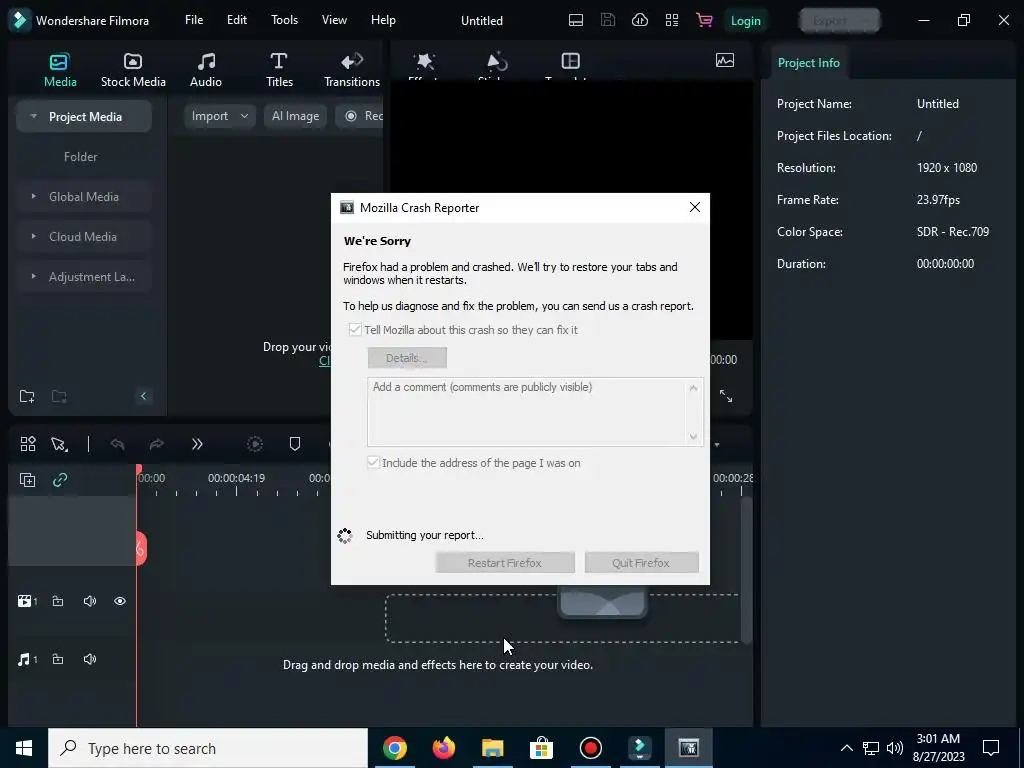The height and width of the screenshot is (768, 1024).
Task: Click the Login button
Action: (x=745, y=21)
